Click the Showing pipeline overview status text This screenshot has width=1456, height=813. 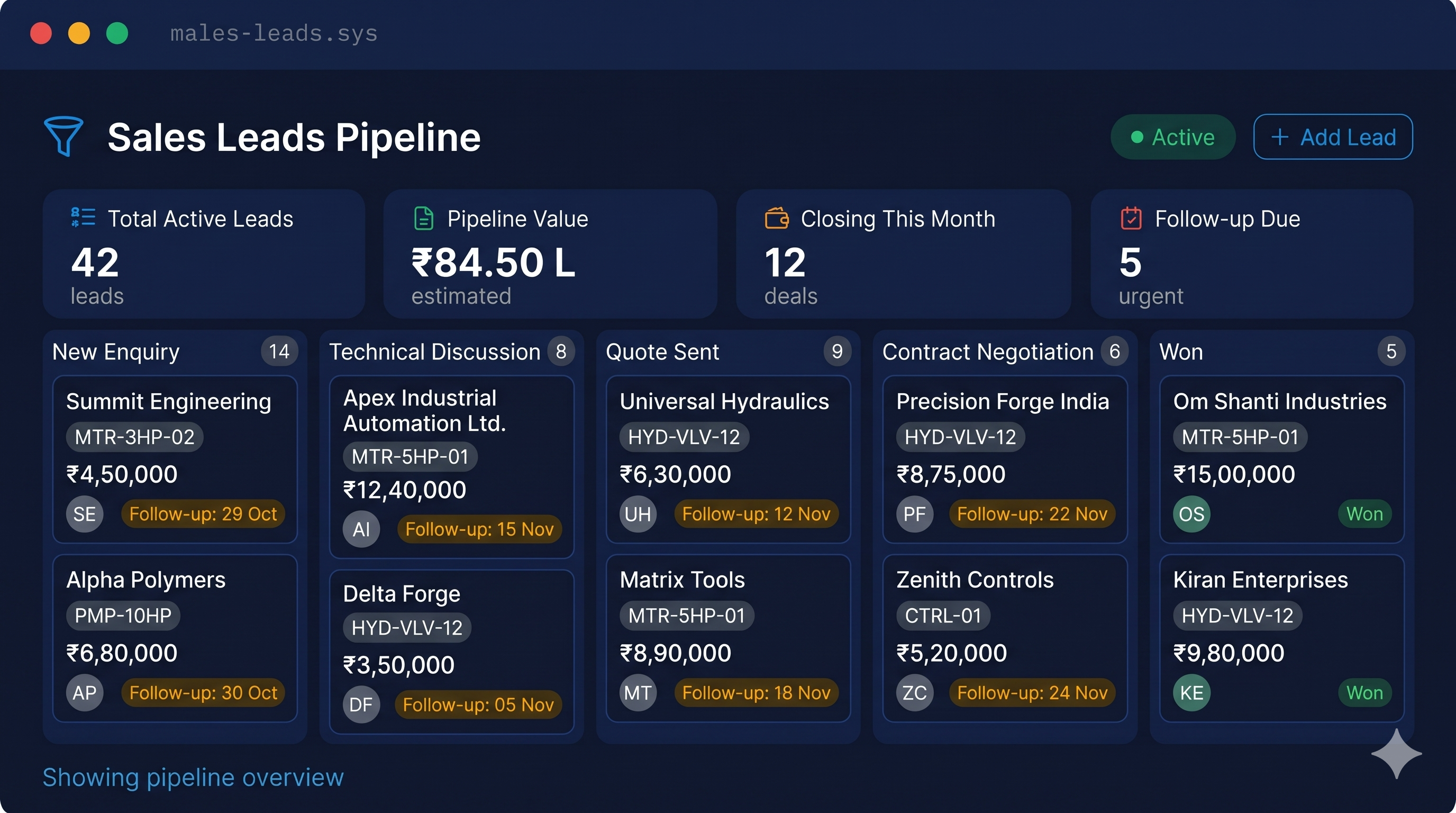coord(193,778)
